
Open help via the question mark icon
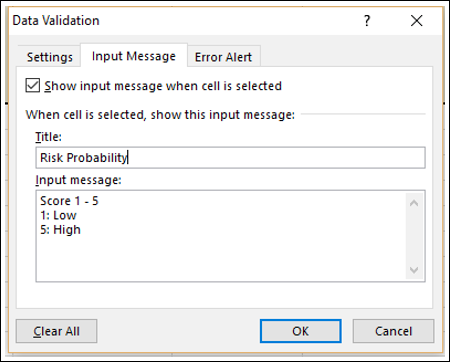(x=367, y=21)
